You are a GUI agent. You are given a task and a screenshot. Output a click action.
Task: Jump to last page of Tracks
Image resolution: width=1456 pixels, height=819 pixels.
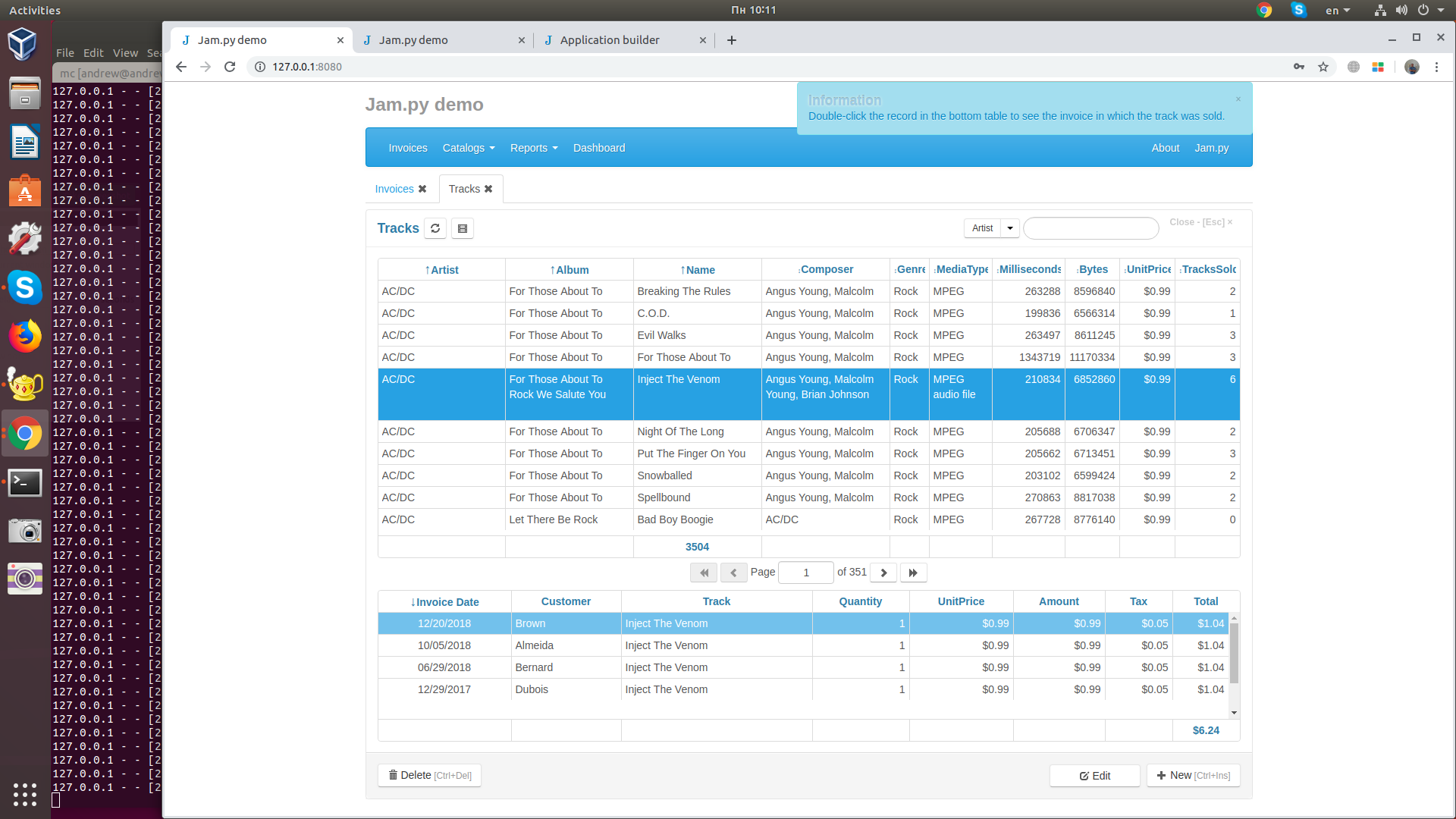[x=913, y=573]
